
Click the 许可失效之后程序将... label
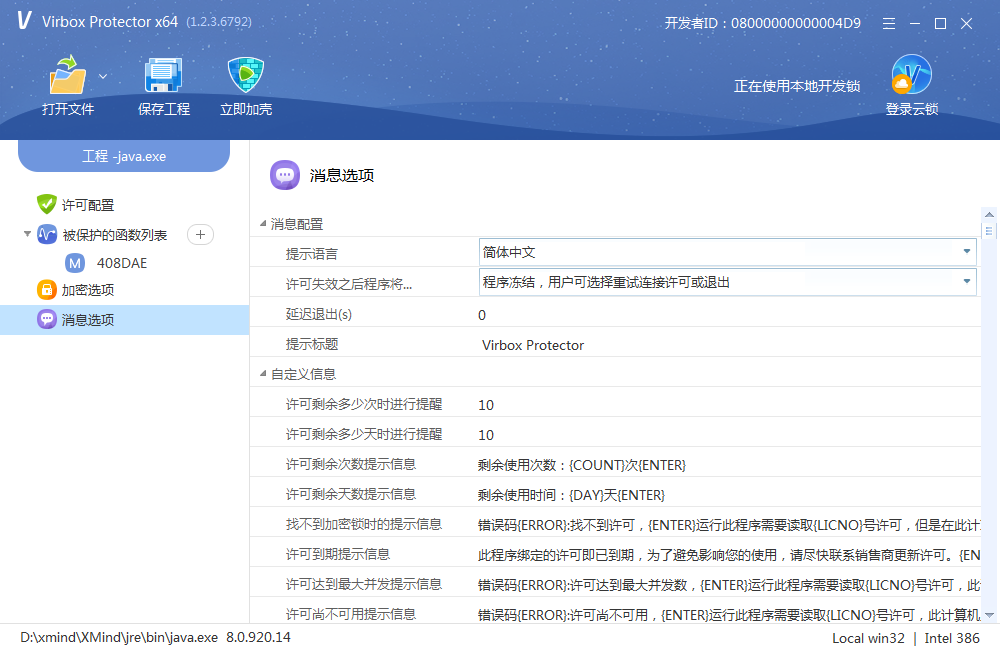tap(349, 284)
